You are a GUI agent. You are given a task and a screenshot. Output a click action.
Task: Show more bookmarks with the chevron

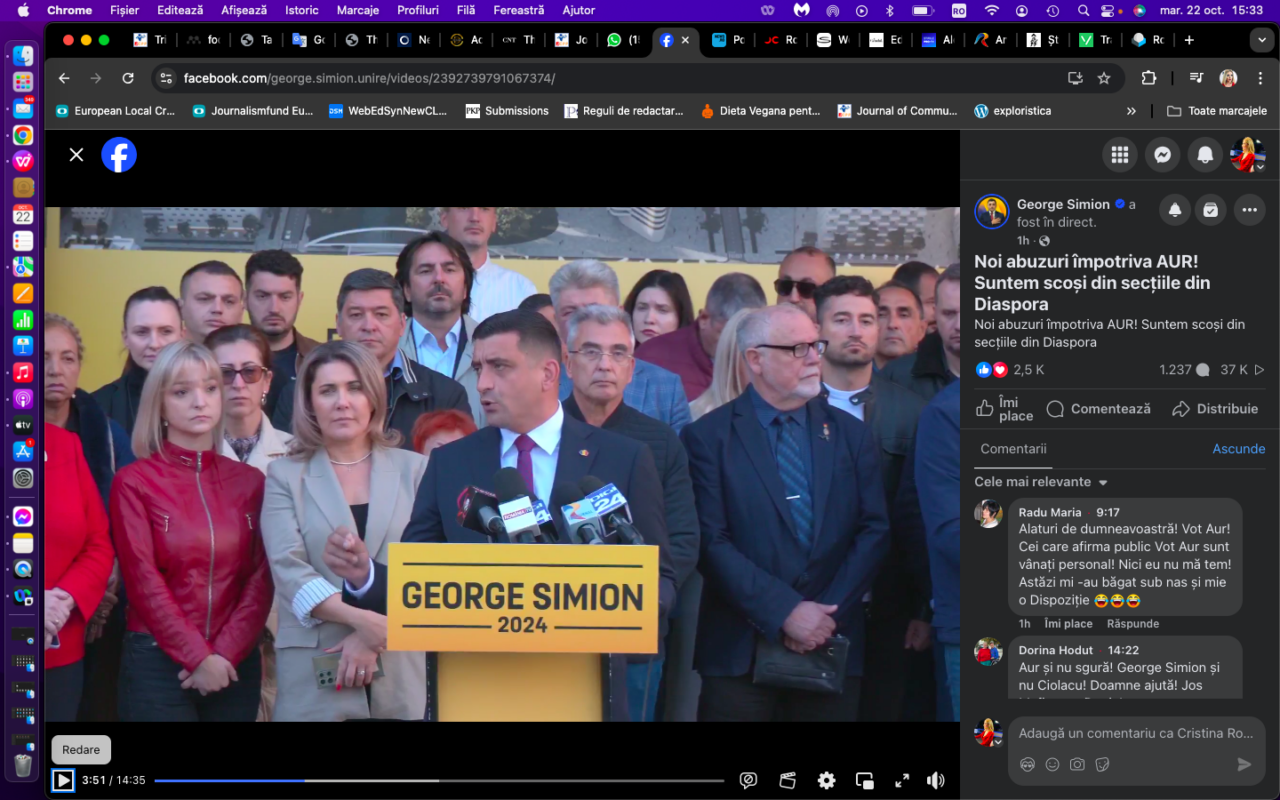tap(1132, 111)
